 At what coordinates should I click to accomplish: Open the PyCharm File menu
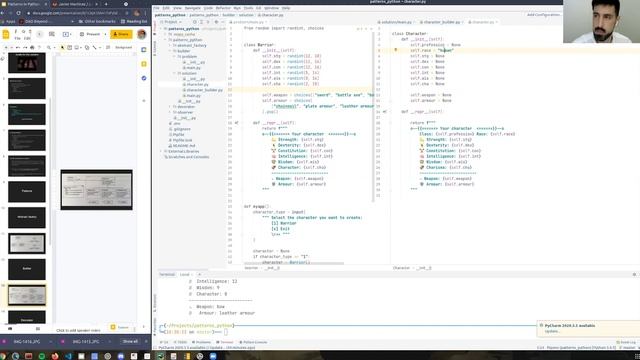click(156, 8)
